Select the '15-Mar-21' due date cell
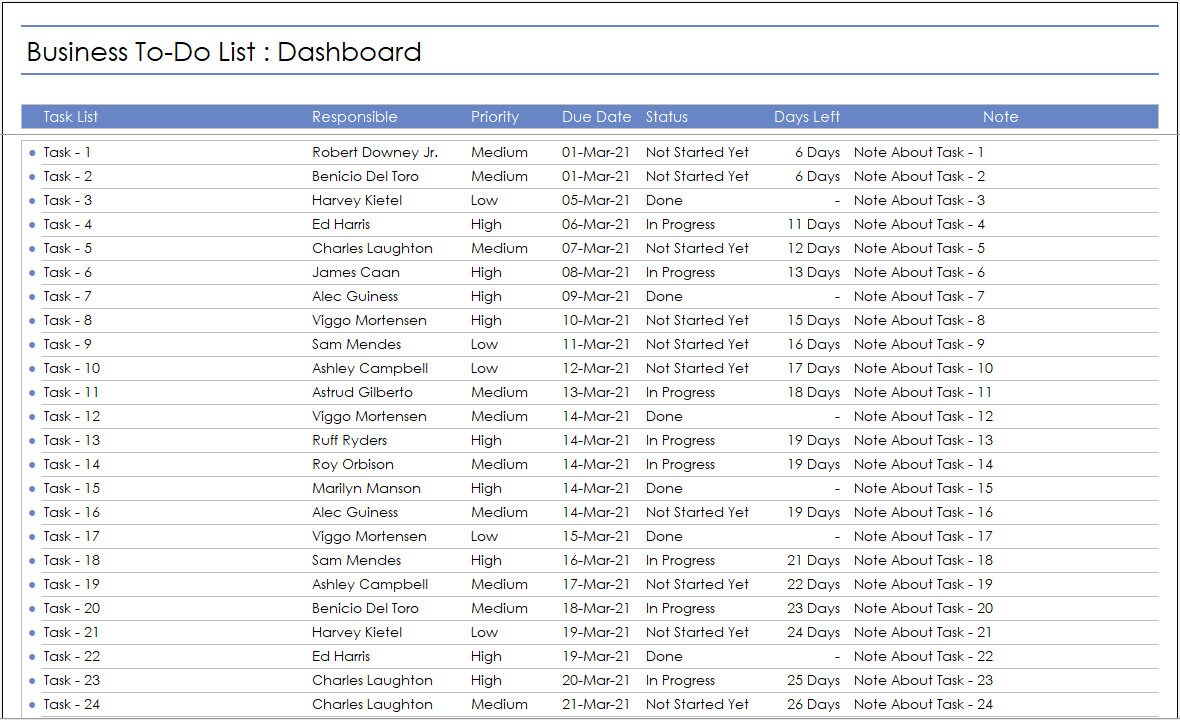The image size is (1180, 720). click(595, 536)
